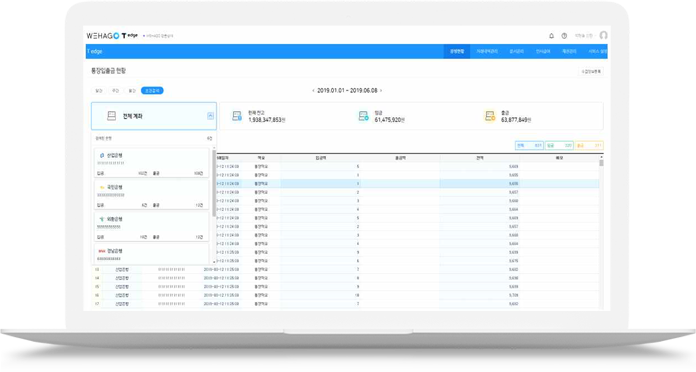Select table row numbered 14
696x372 pixels.
click(345, 278)
